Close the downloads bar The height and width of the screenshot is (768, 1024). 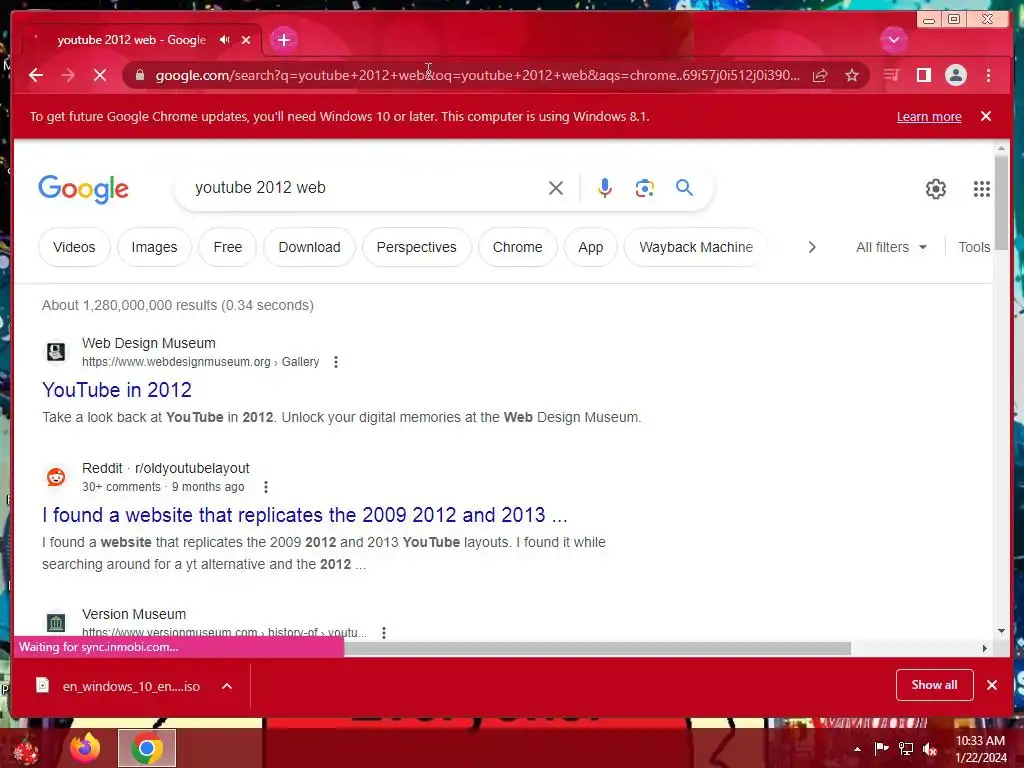pyautogui.click(x=992, y=684)
